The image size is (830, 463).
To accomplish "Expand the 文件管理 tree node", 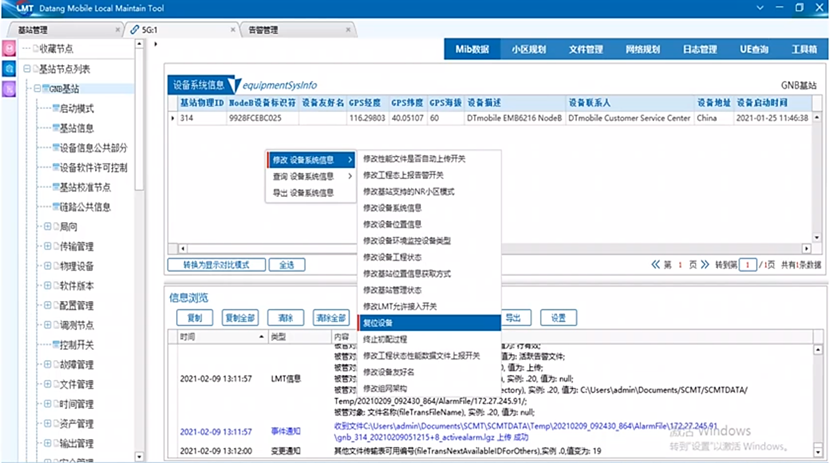I will point(47,384).
